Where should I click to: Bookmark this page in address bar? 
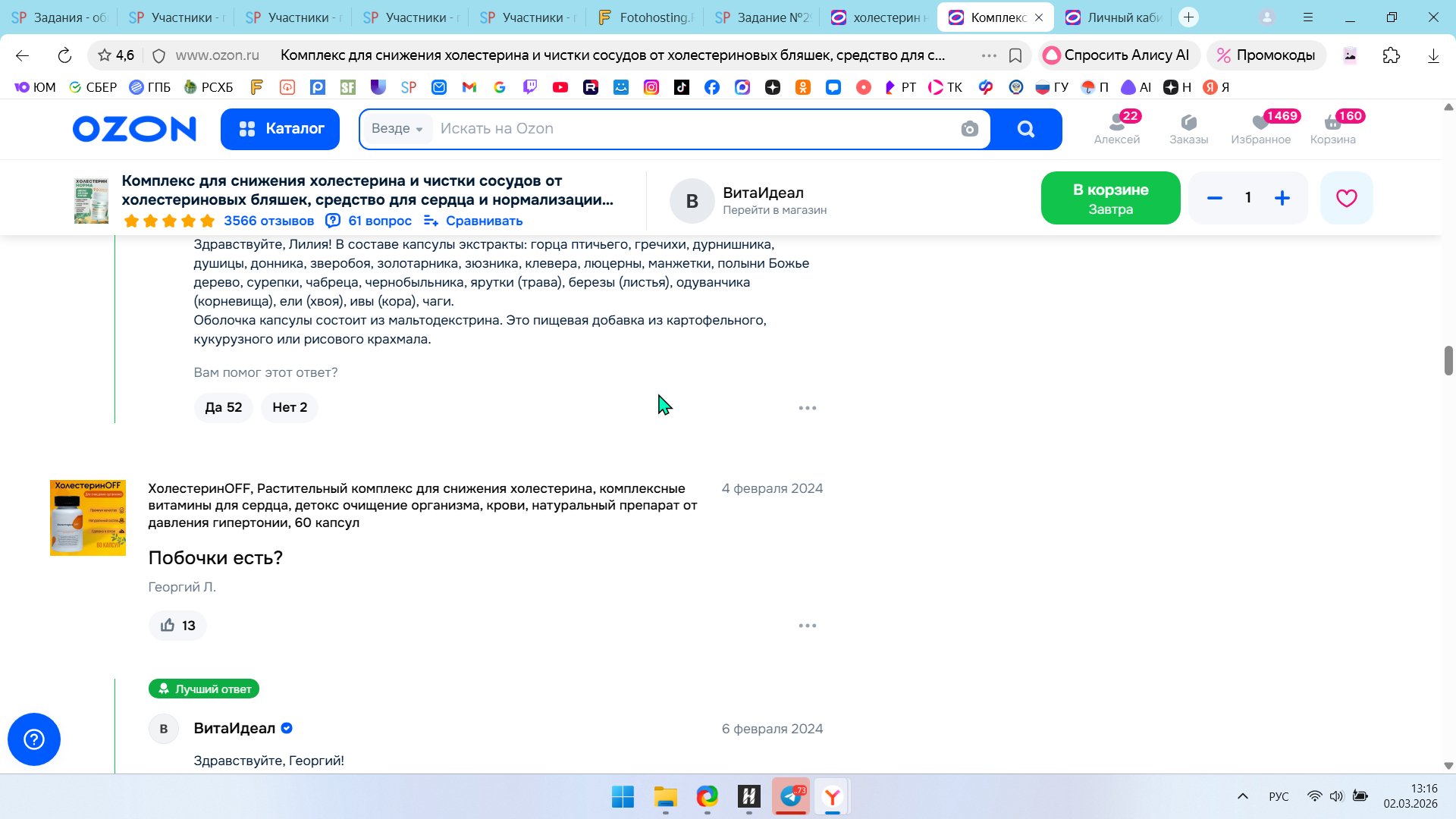click(1015, 55)
